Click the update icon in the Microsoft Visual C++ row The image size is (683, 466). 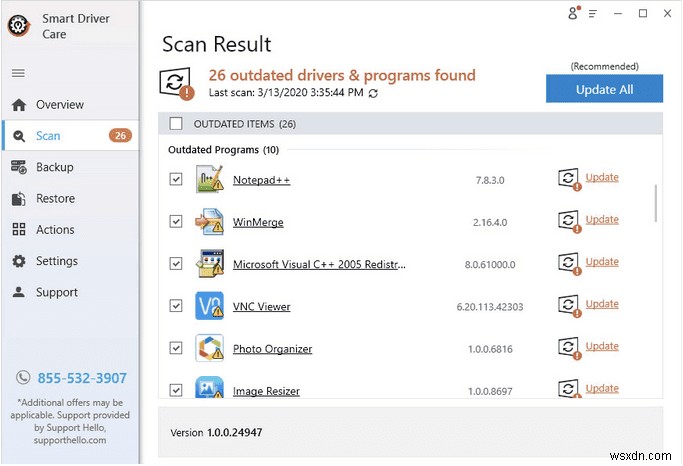[x=570, y=264]
